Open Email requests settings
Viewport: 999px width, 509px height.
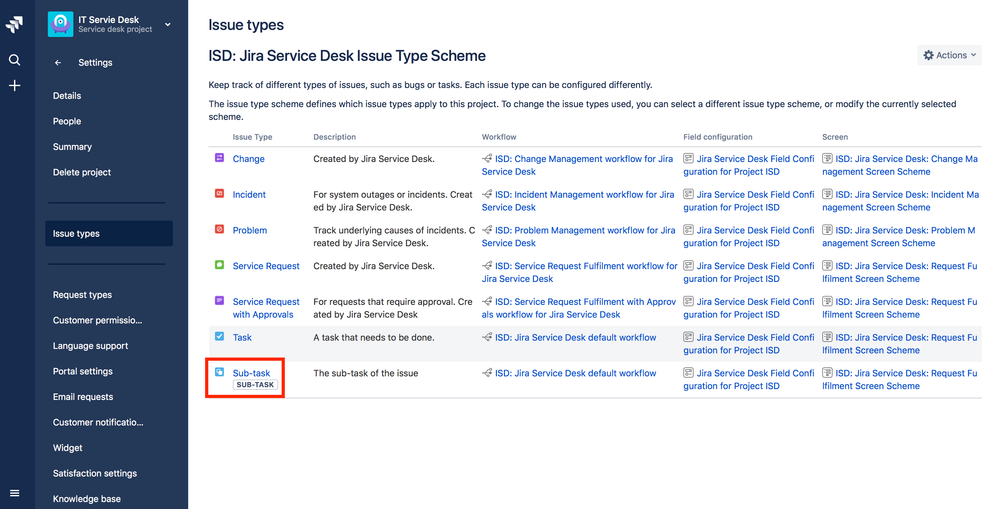[x=83, y=396]
